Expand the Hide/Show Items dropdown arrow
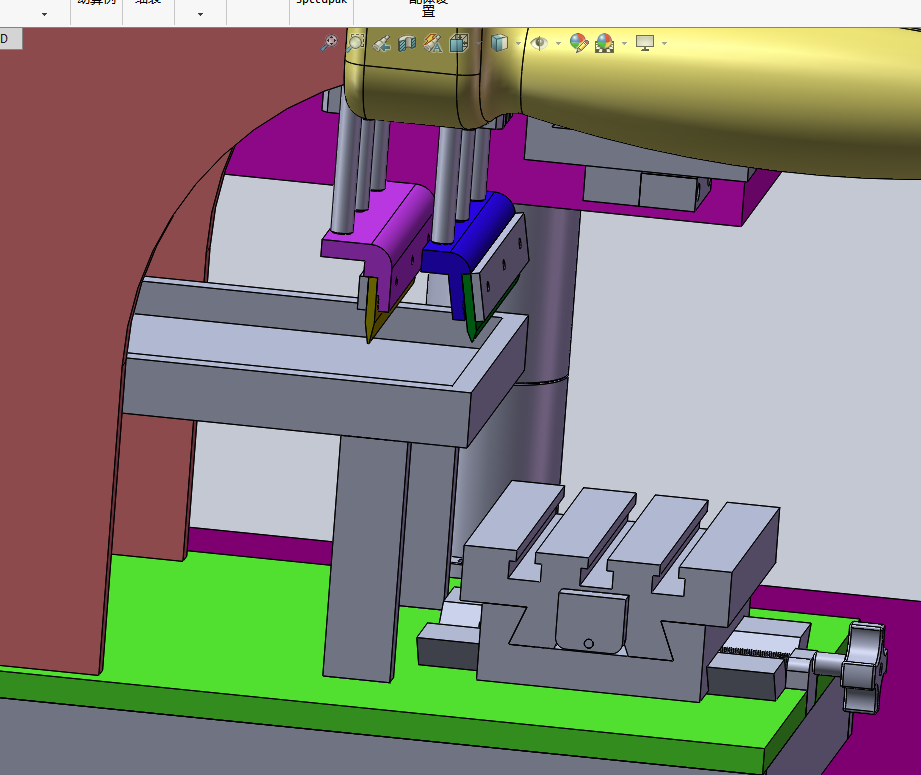 (x=558, y=43)
